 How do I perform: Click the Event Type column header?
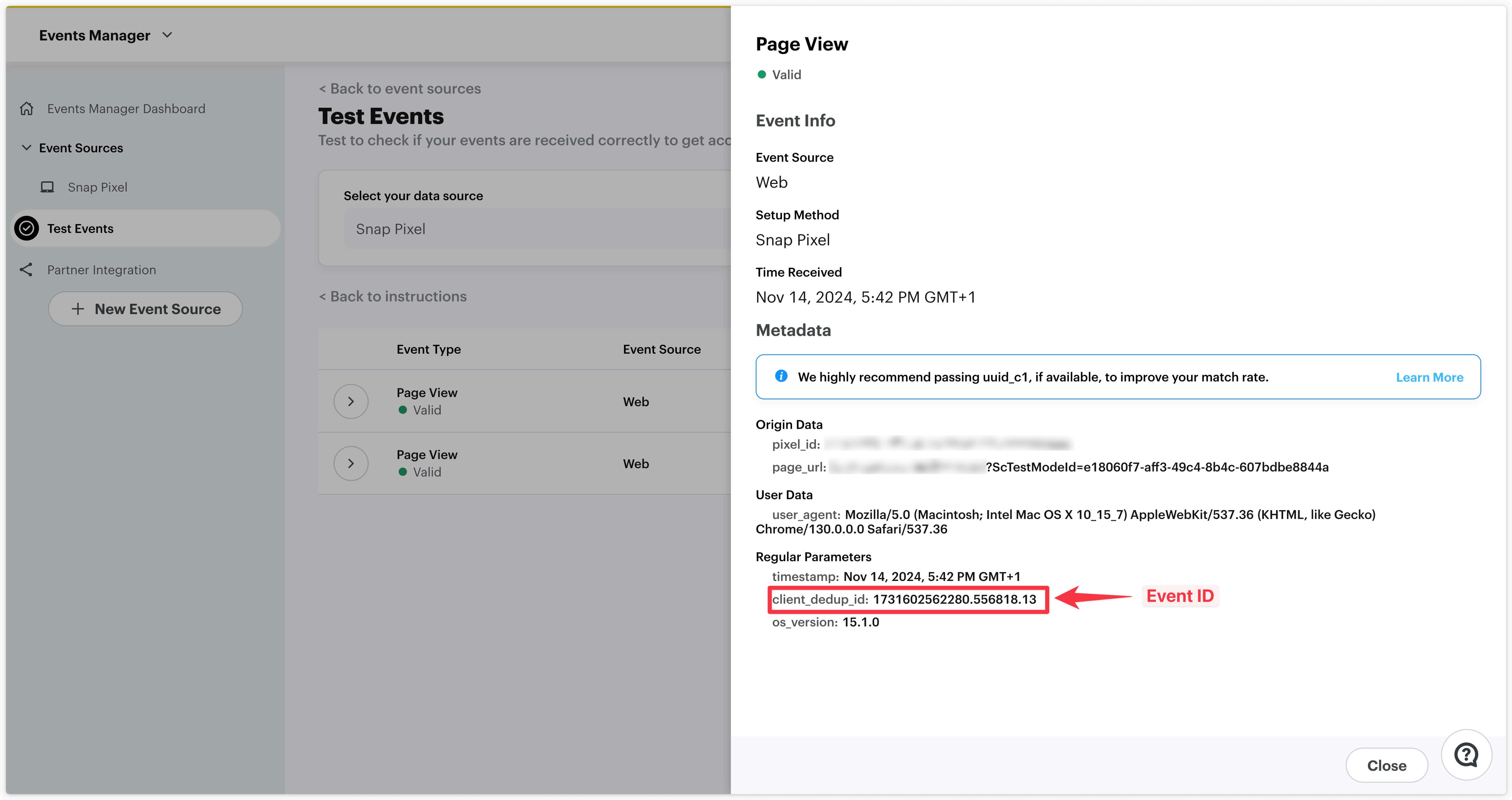tap(428, 349)
